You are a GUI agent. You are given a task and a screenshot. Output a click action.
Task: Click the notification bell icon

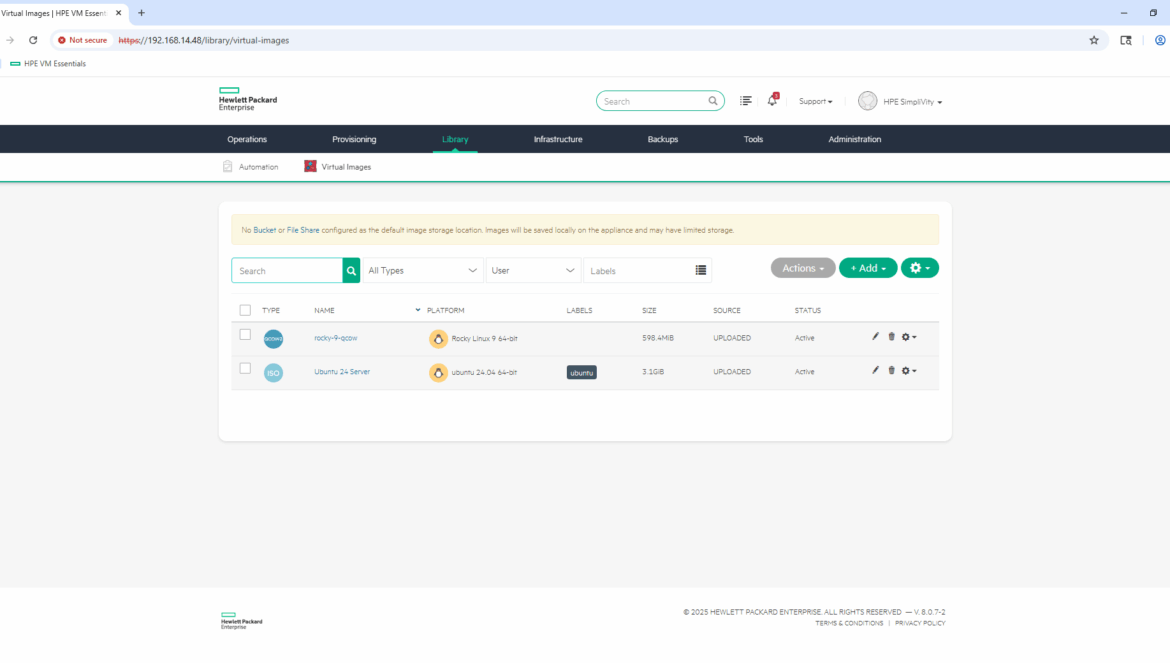click(772, 101)
